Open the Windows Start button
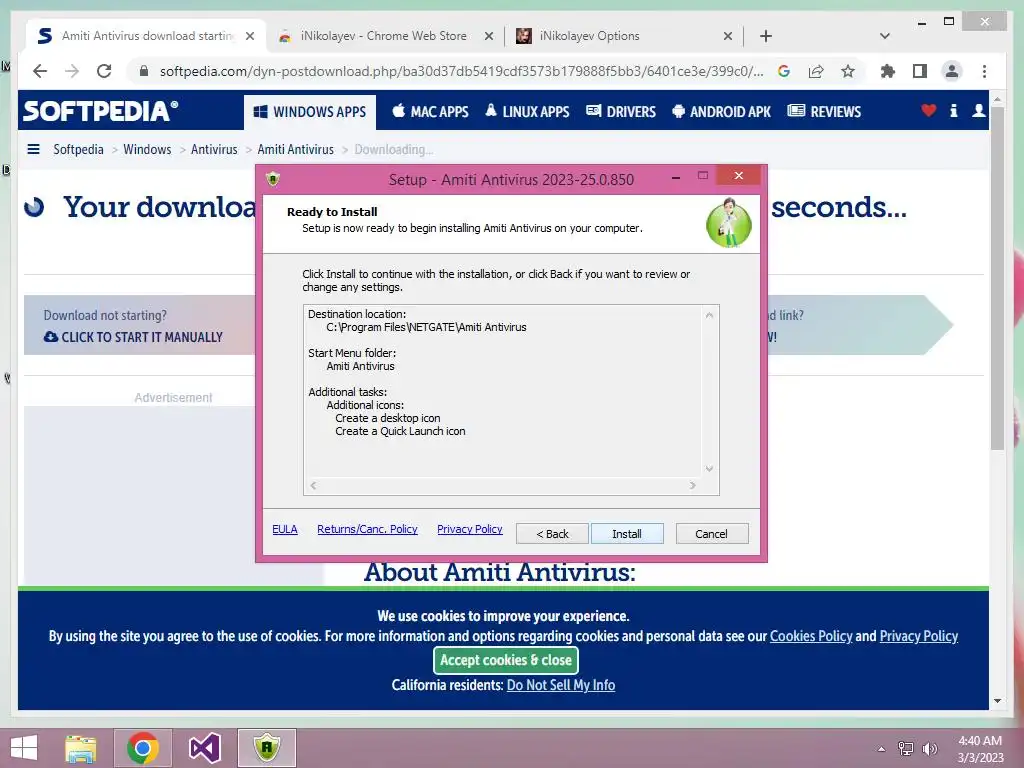This screenshot has height=768, width=1024. click(24, 748)
